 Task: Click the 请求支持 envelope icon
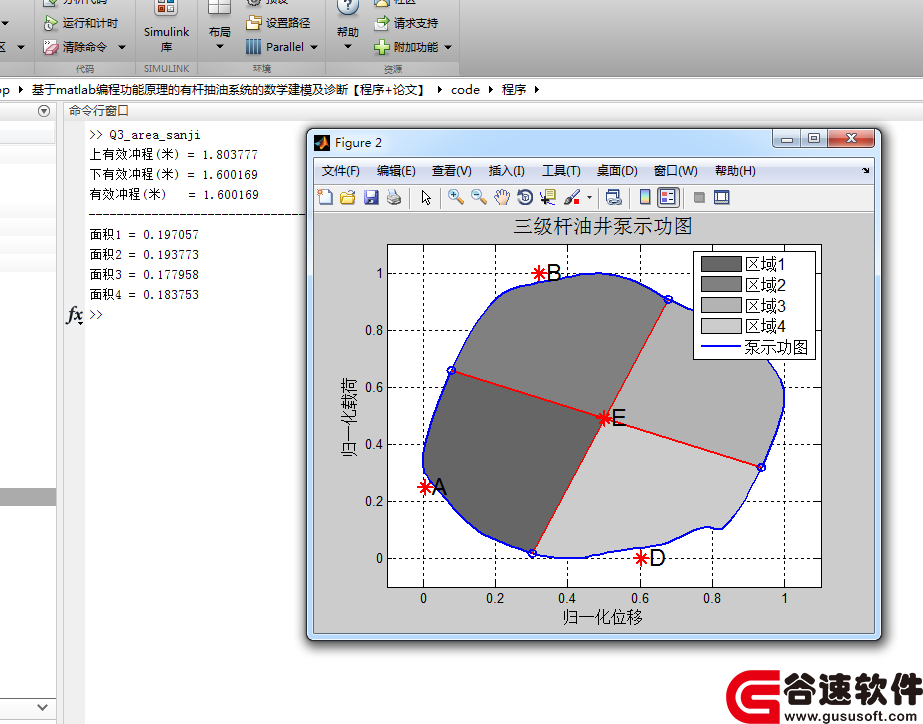(x=381, y=23)
